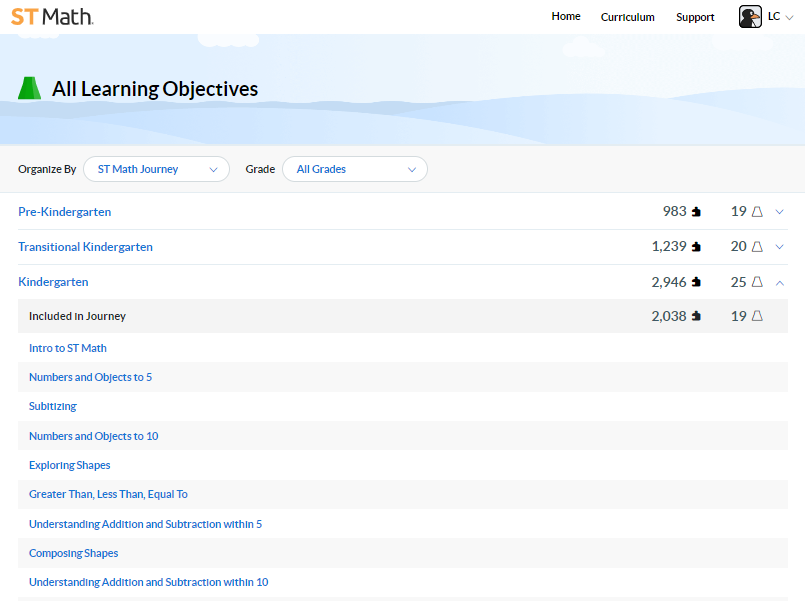Click the puzzle icon in Transitional Kindergarten row

pos(696,247)
